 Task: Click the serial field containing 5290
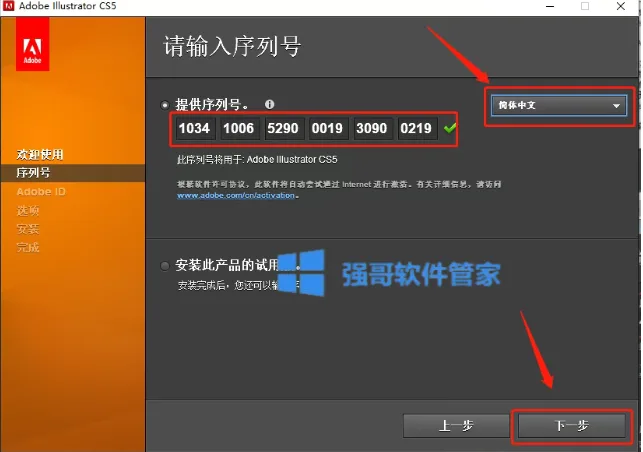click(283, 128)
